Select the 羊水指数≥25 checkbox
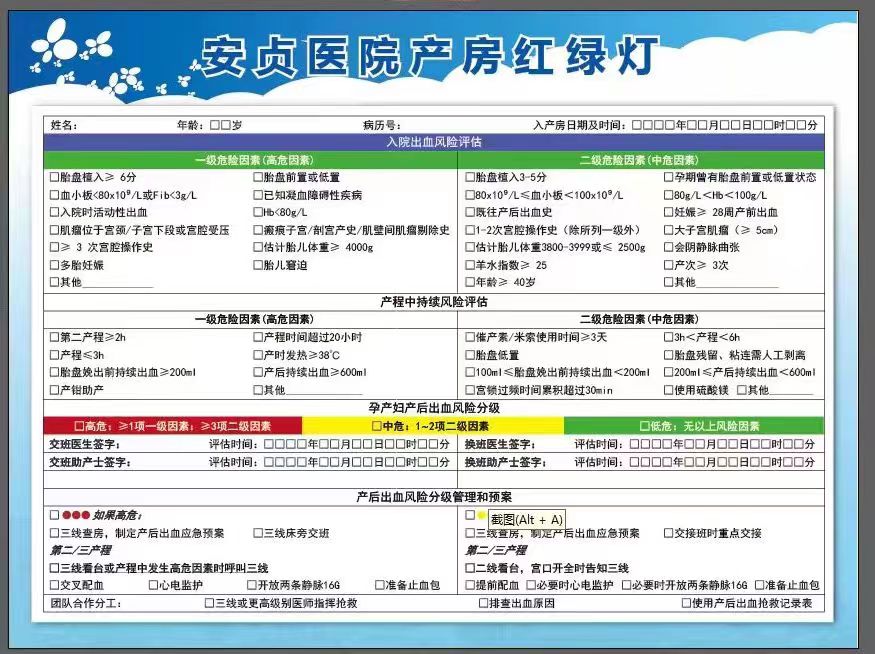The image size is (875, 654). tap(470, 265)
